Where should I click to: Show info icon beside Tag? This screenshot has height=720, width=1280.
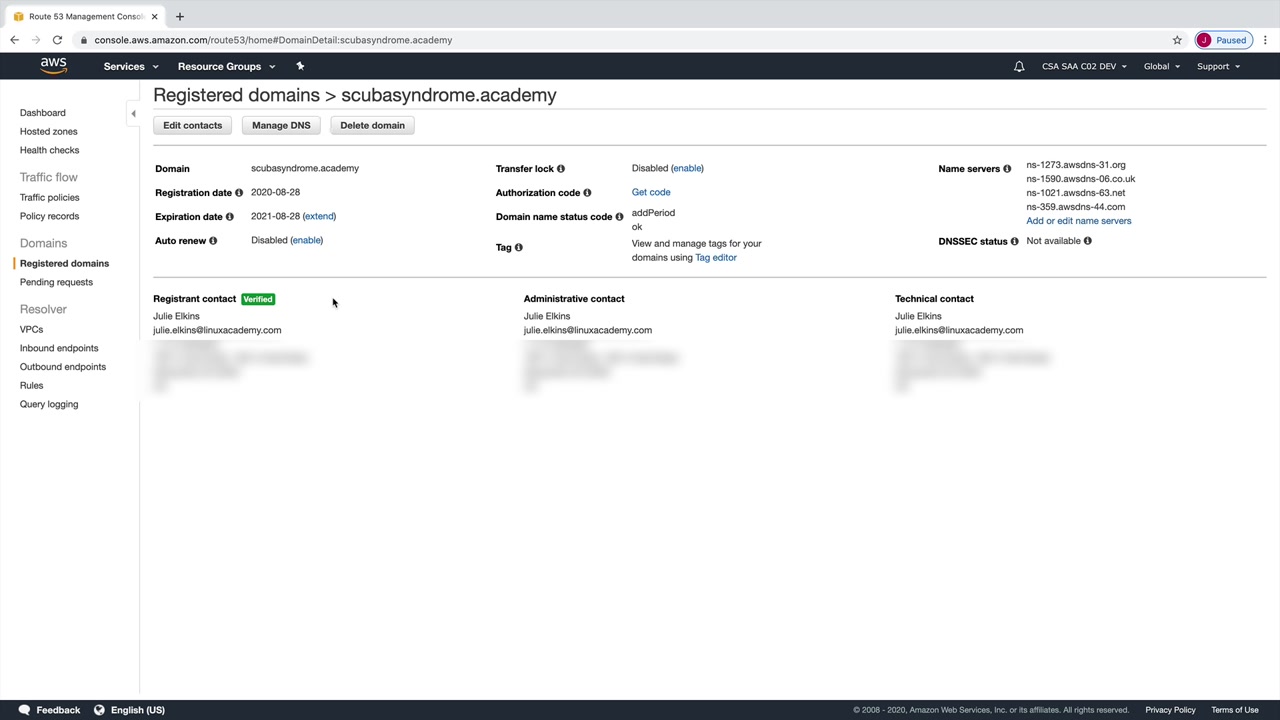tap(518, 247)
